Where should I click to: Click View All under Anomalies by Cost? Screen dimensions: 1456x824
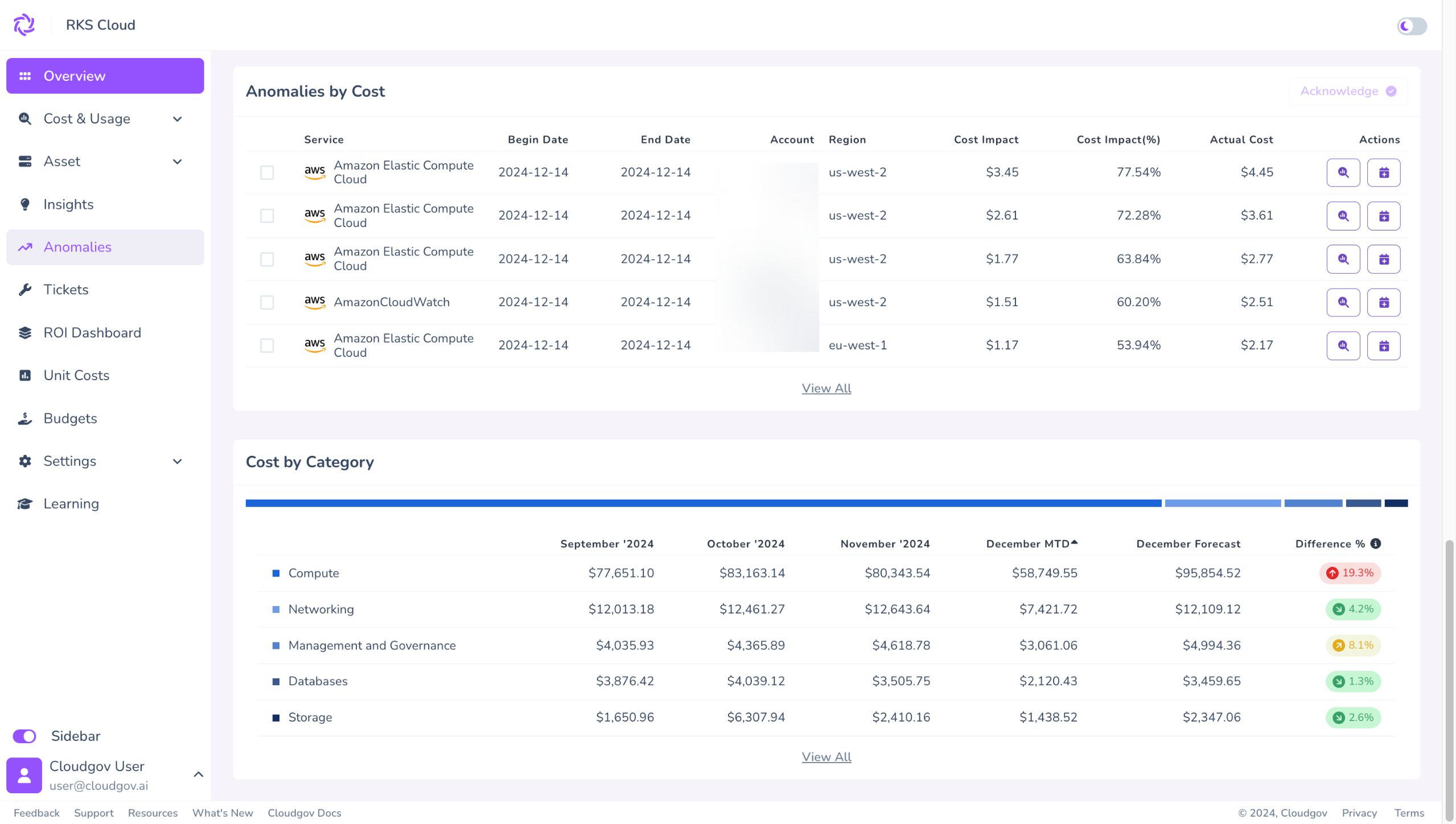point(826,388)
